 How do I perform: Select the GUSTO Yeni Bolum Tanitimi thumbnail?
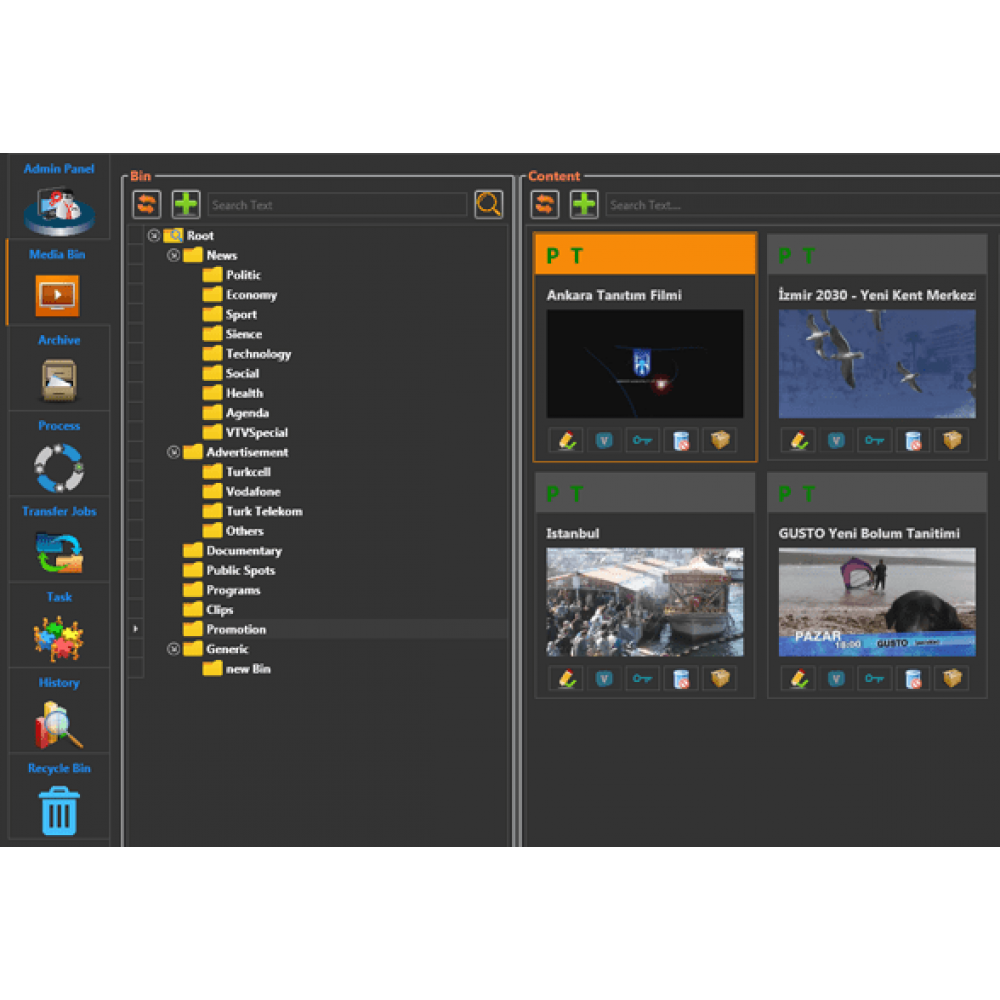coord(877,602)
